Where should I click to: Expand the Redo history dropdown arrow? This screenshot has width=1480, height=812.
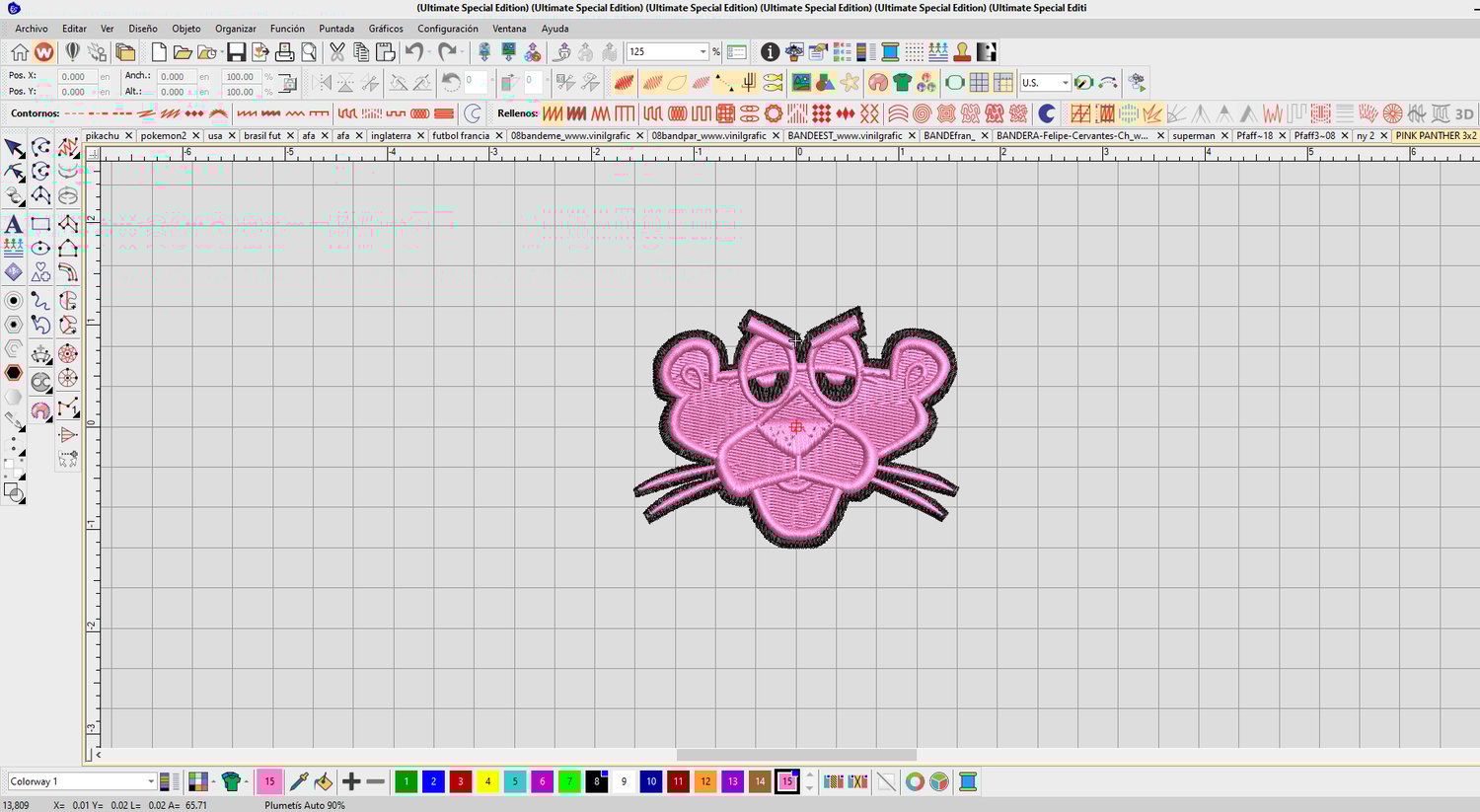[463, 52]
